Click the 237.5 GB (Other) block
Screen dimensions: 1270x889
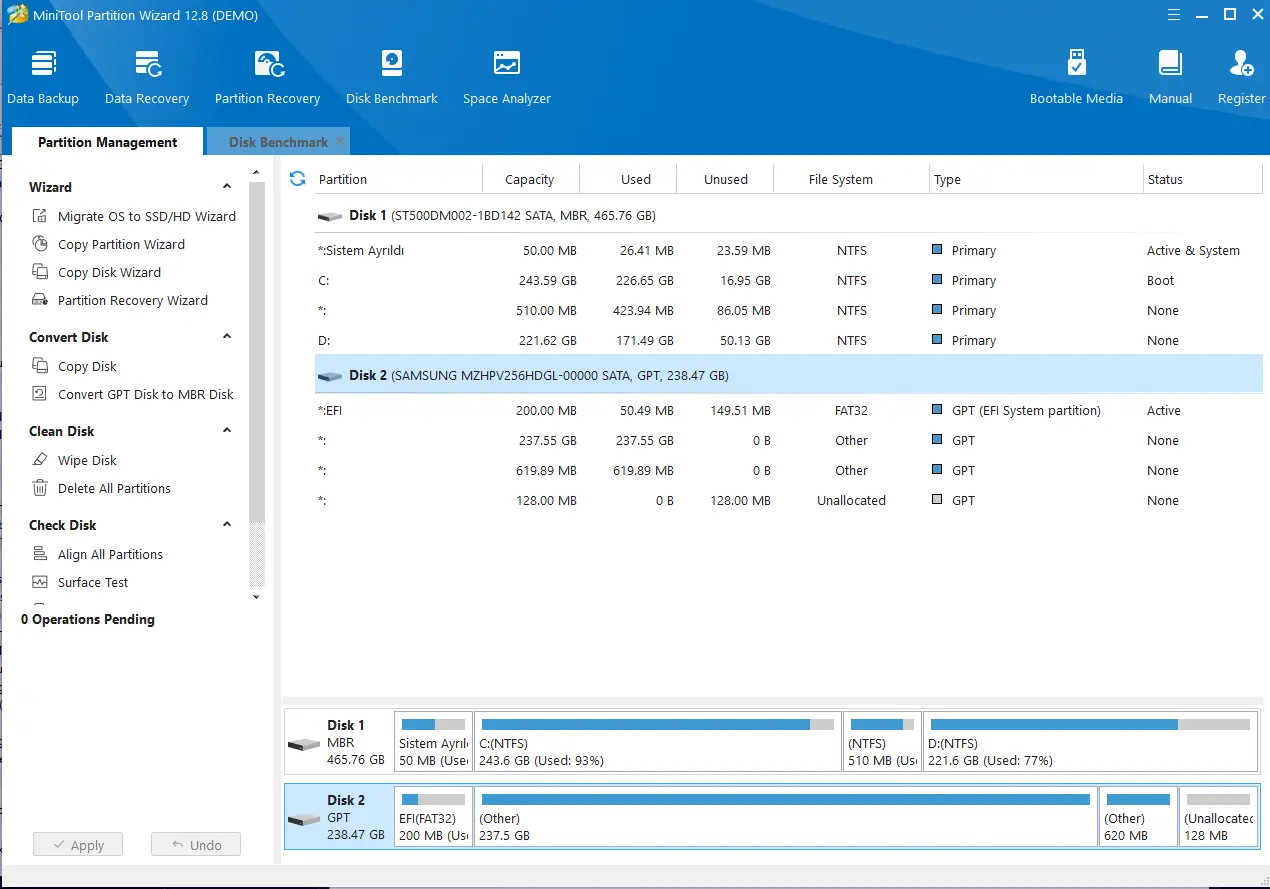click(x=786, y=816)
